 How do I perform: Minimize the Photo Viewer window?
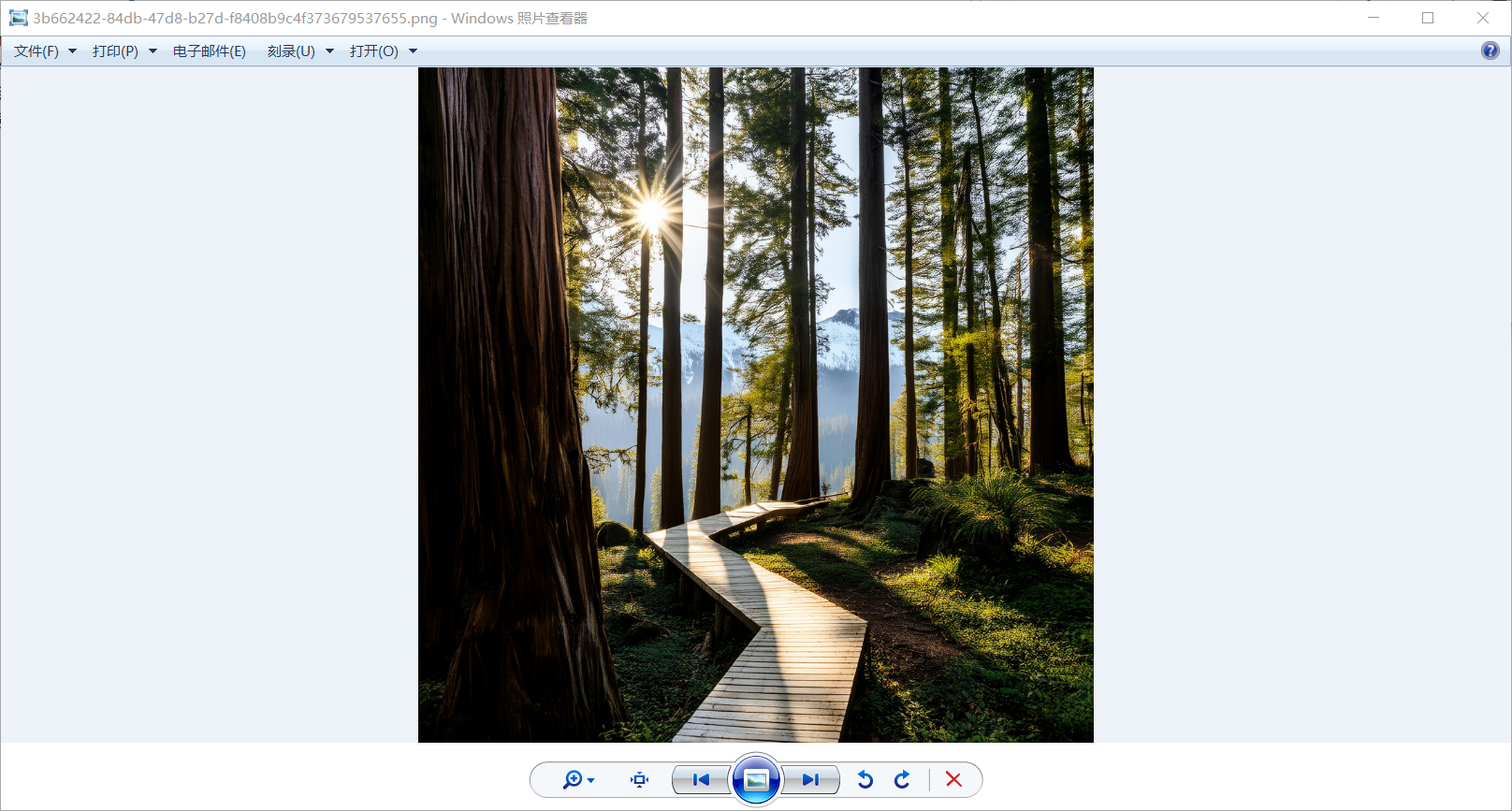point(1374,18)
